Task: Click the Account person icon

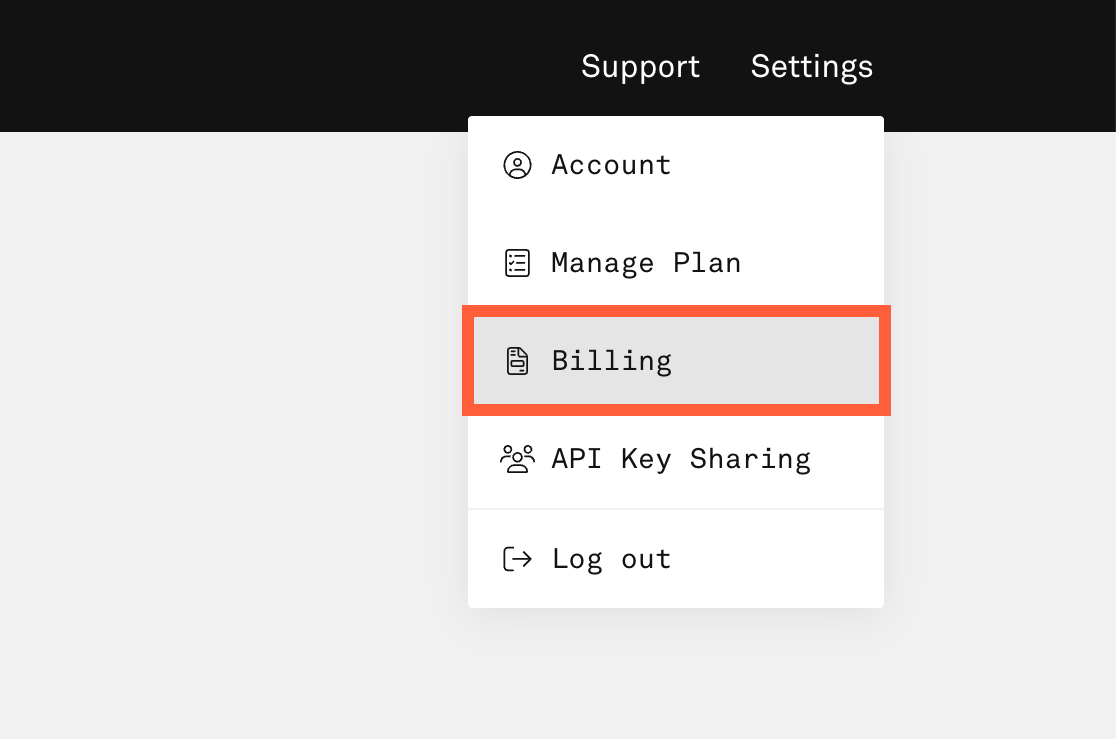Action: pyautogui.click(x=517, y=165)
